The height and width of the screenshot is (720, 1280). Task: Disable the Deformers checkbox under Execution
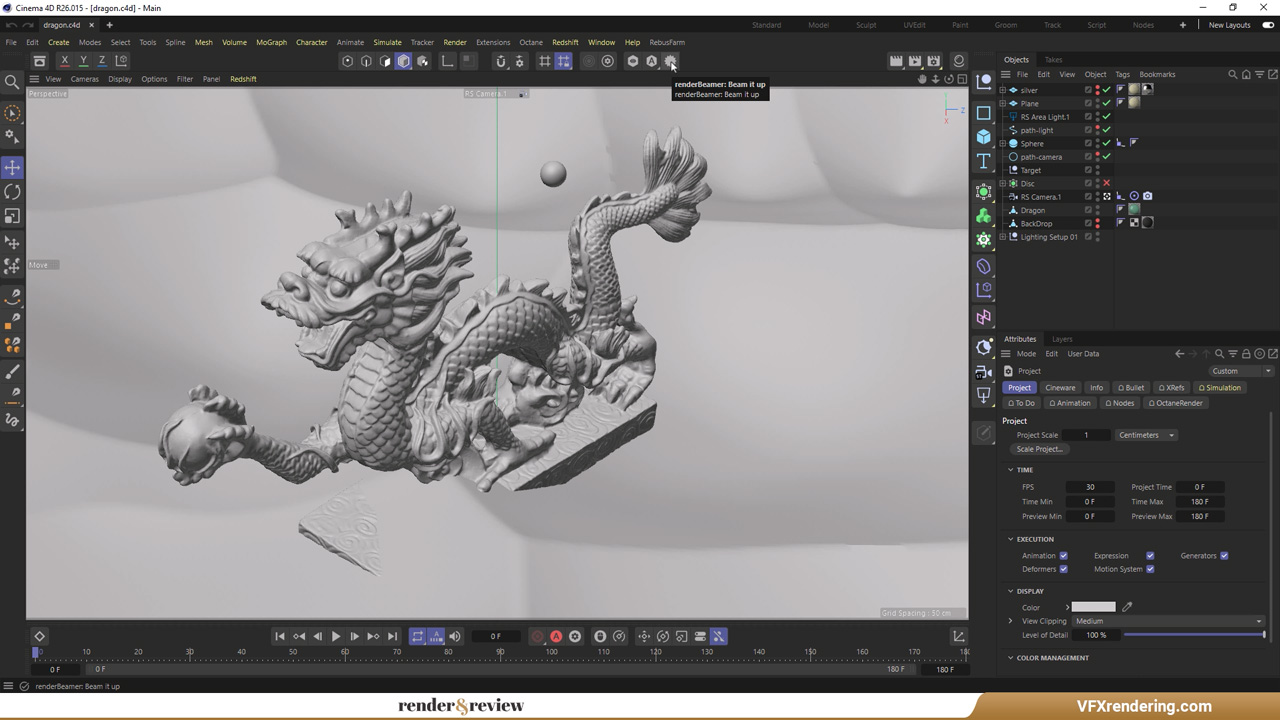[x=1063, y=569]
